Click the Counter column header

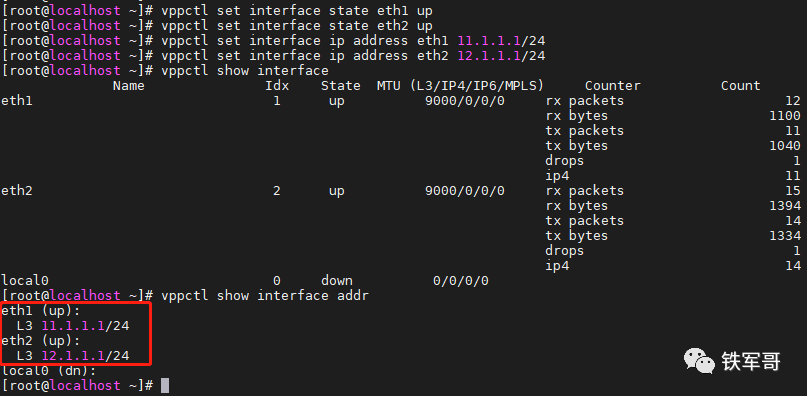point(612,85)
